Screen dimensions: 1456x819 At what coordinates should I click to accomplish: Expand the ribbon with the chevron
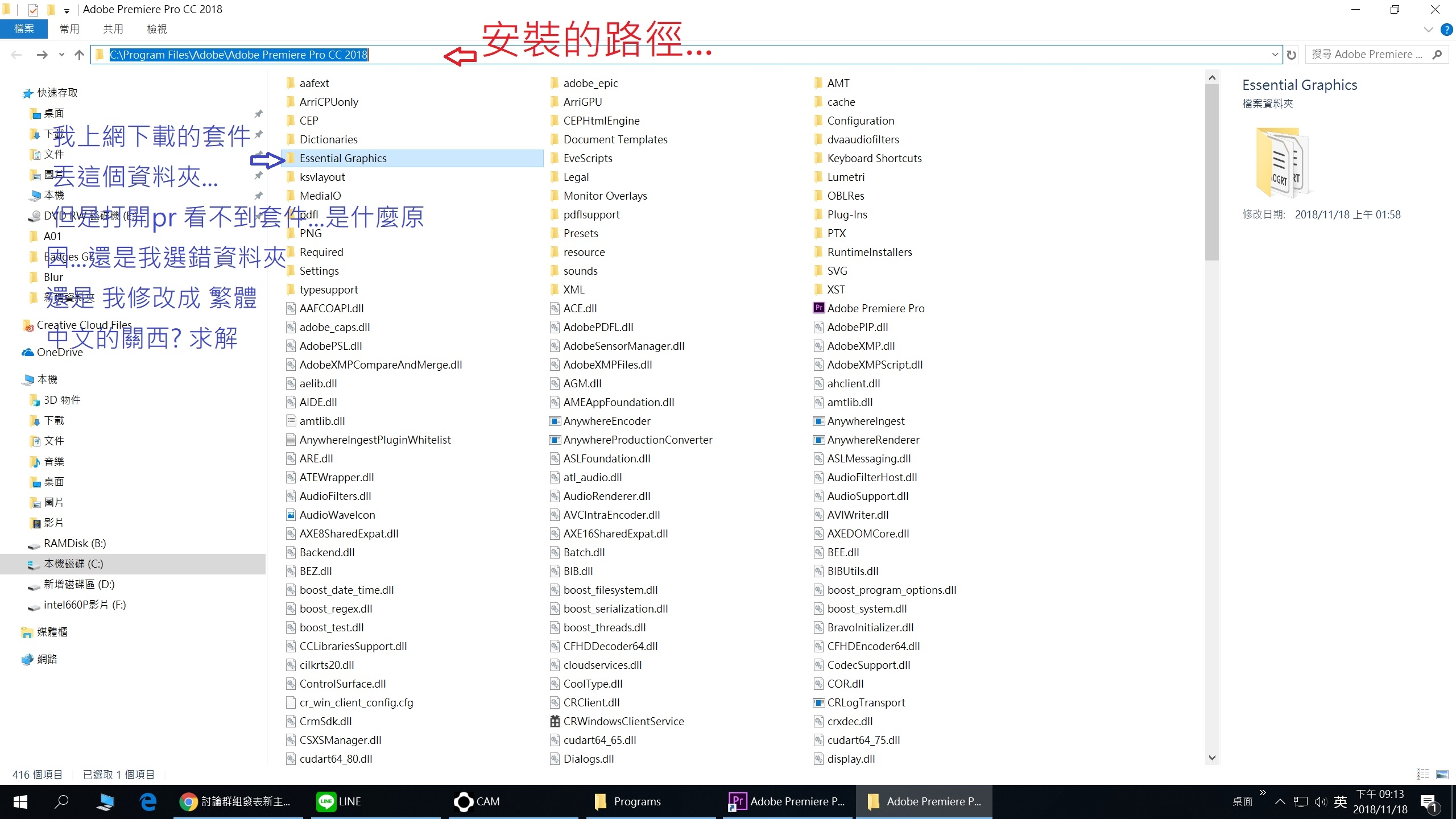tap(1428, 29)
